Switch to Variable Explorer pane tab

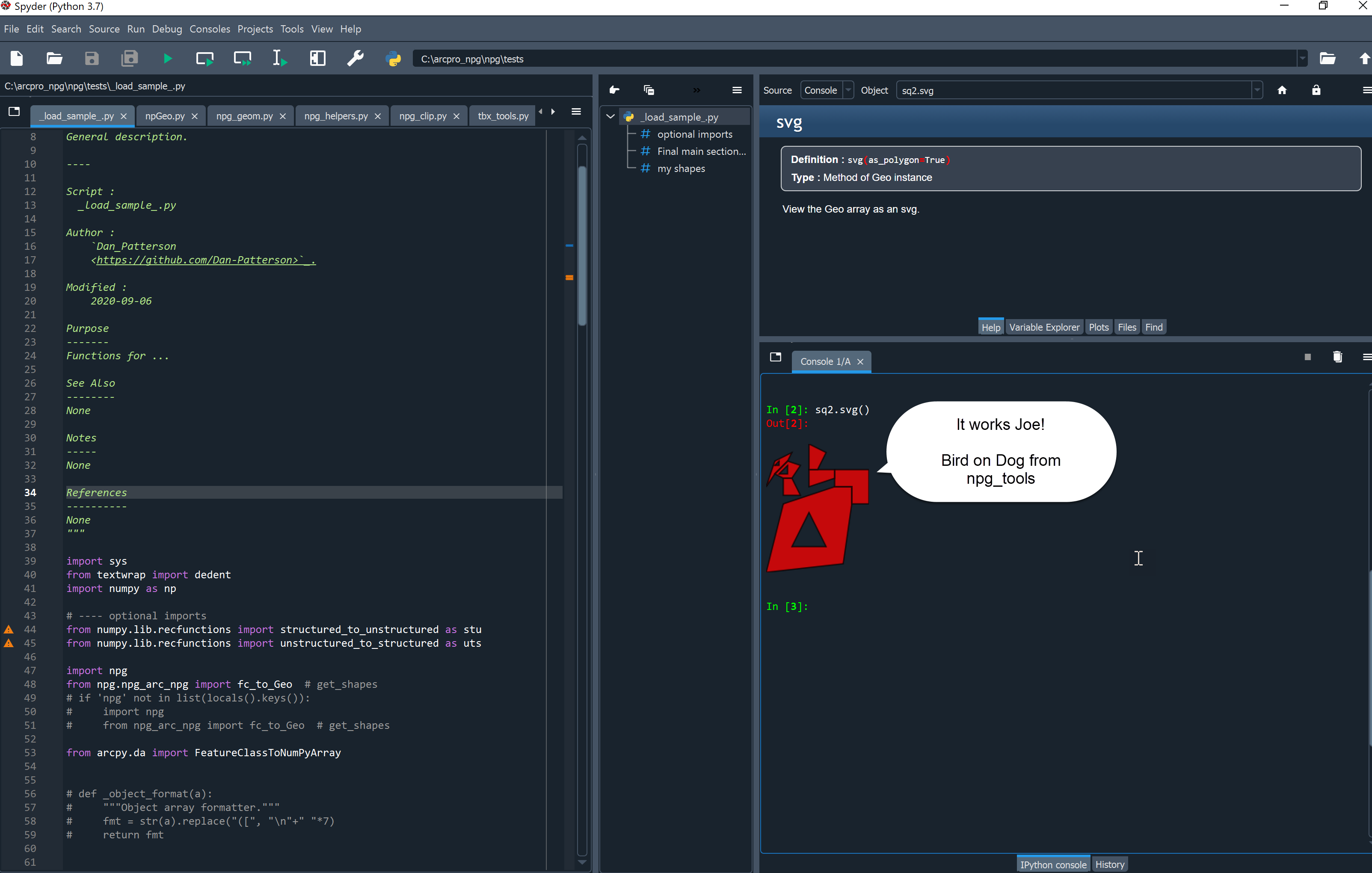tap(1043, 327)
